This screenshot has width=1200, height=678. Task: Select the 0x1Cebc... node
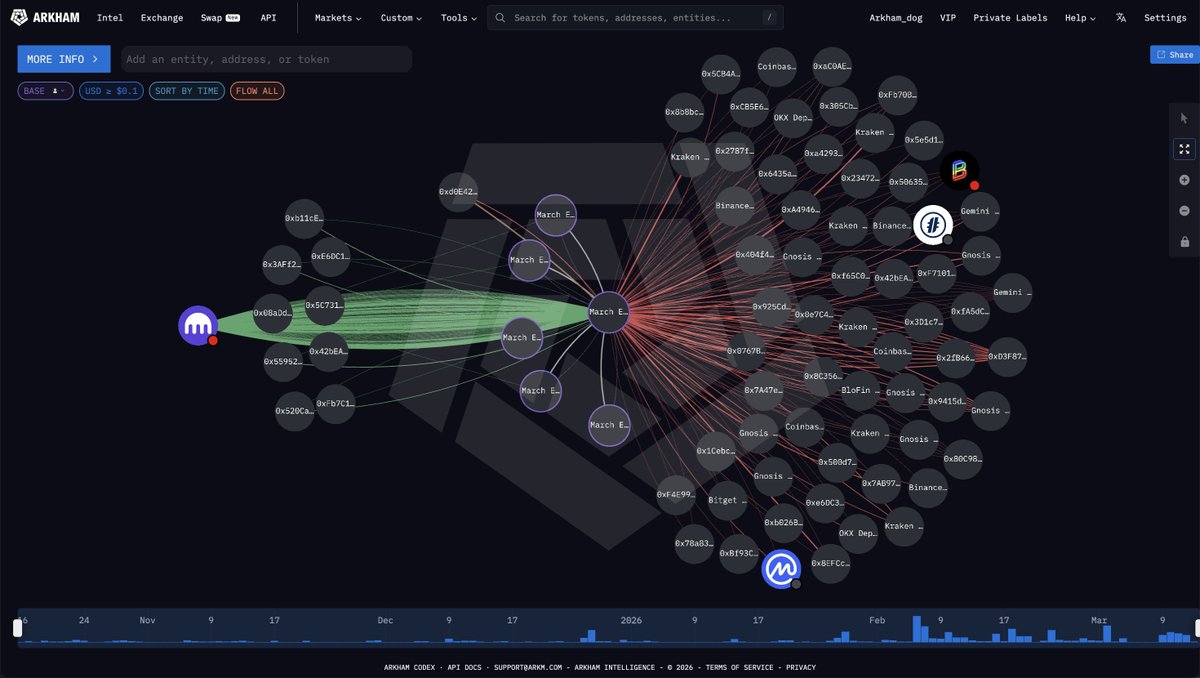coord(715,451)
